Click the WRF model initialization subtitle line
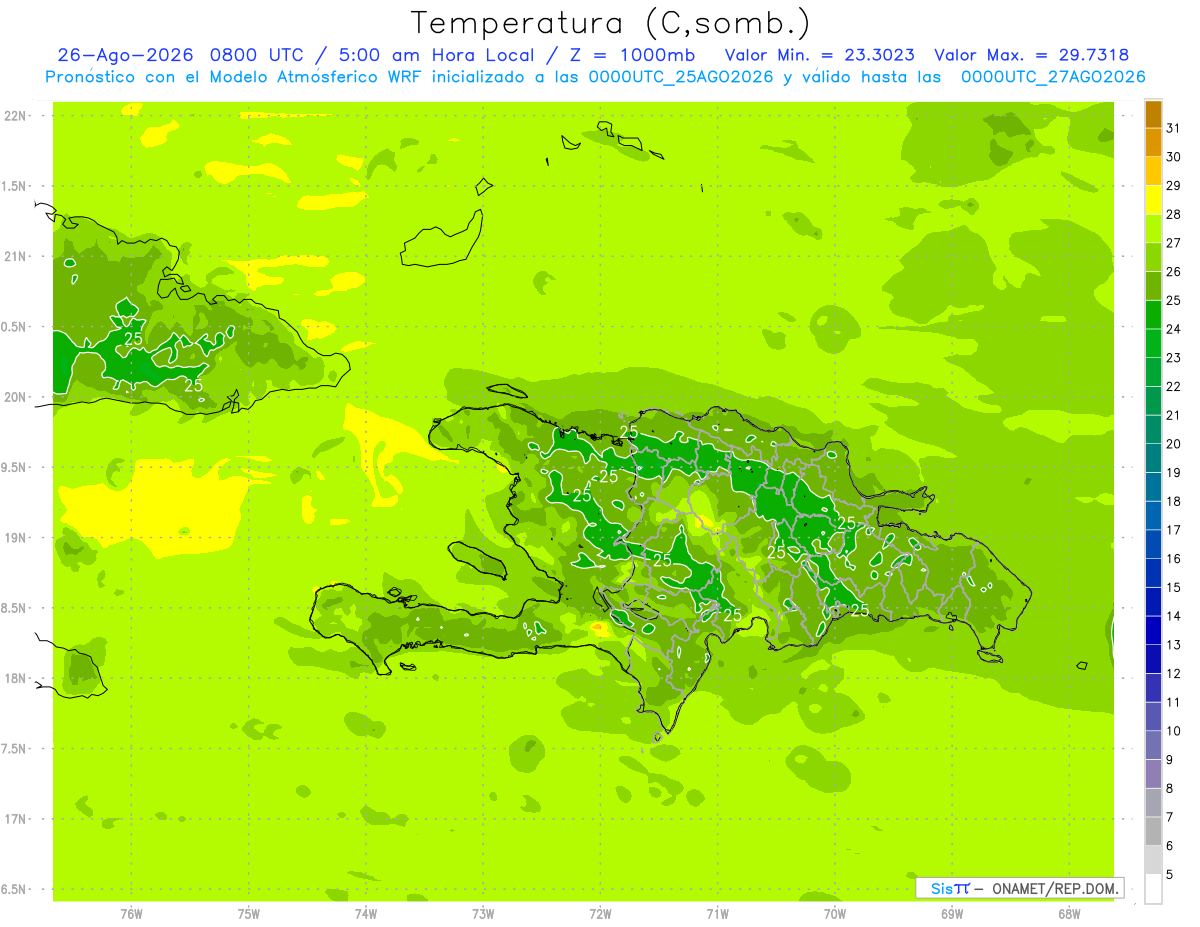The width and height of the screenshot is (1200, 927). coord(595,77)
